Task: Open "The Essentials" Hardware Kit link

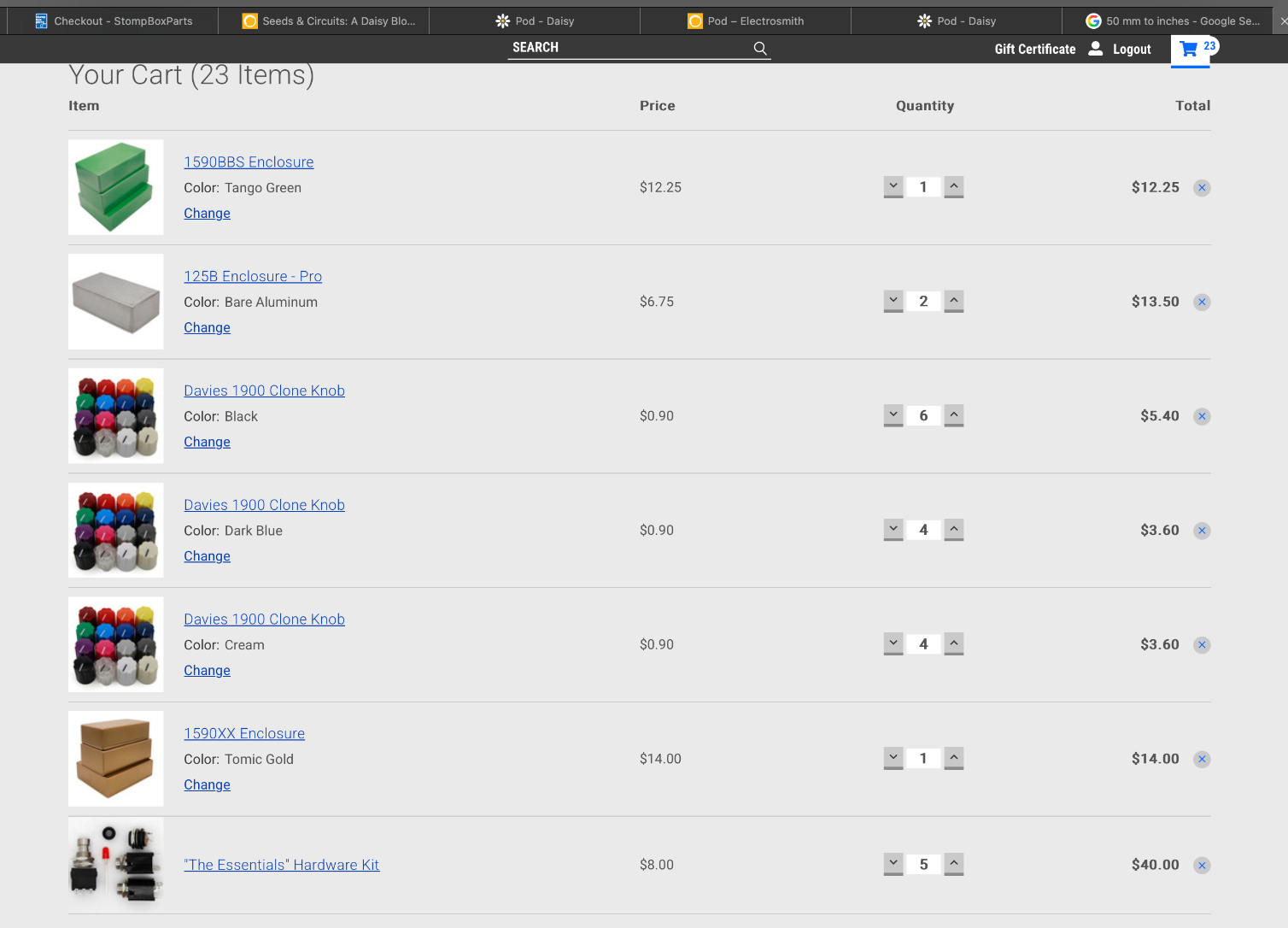Action: click(281, 866)
